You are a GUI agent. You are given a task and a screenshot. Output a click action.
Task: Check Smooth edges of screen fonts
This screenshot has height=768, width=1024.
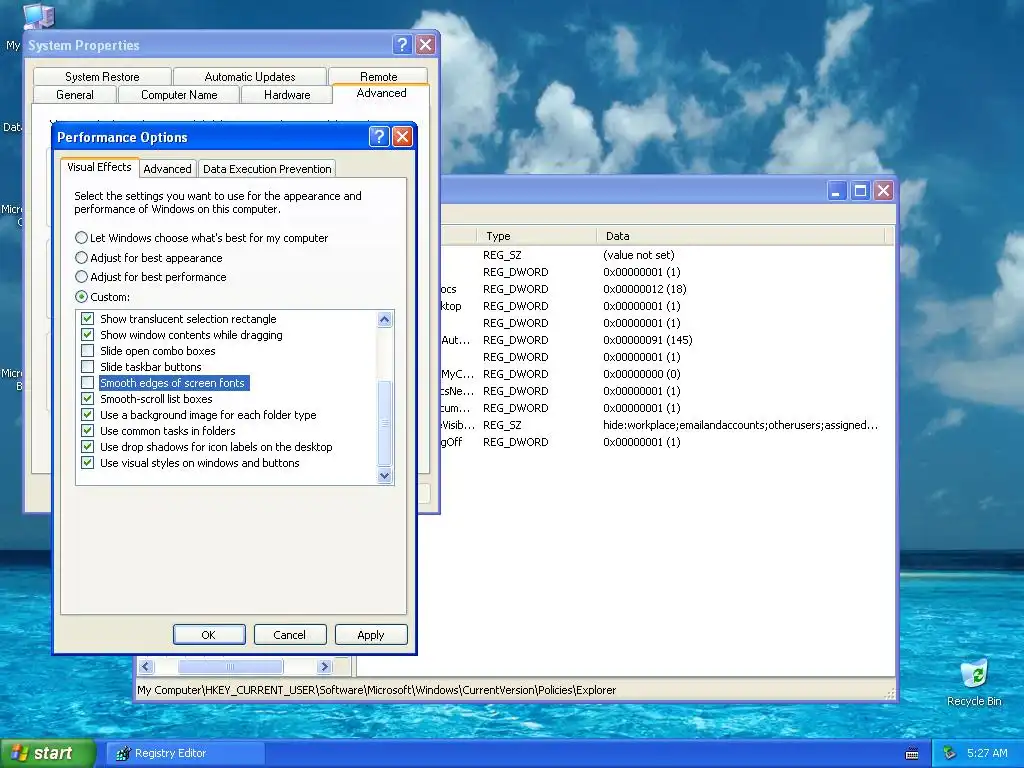88,383
